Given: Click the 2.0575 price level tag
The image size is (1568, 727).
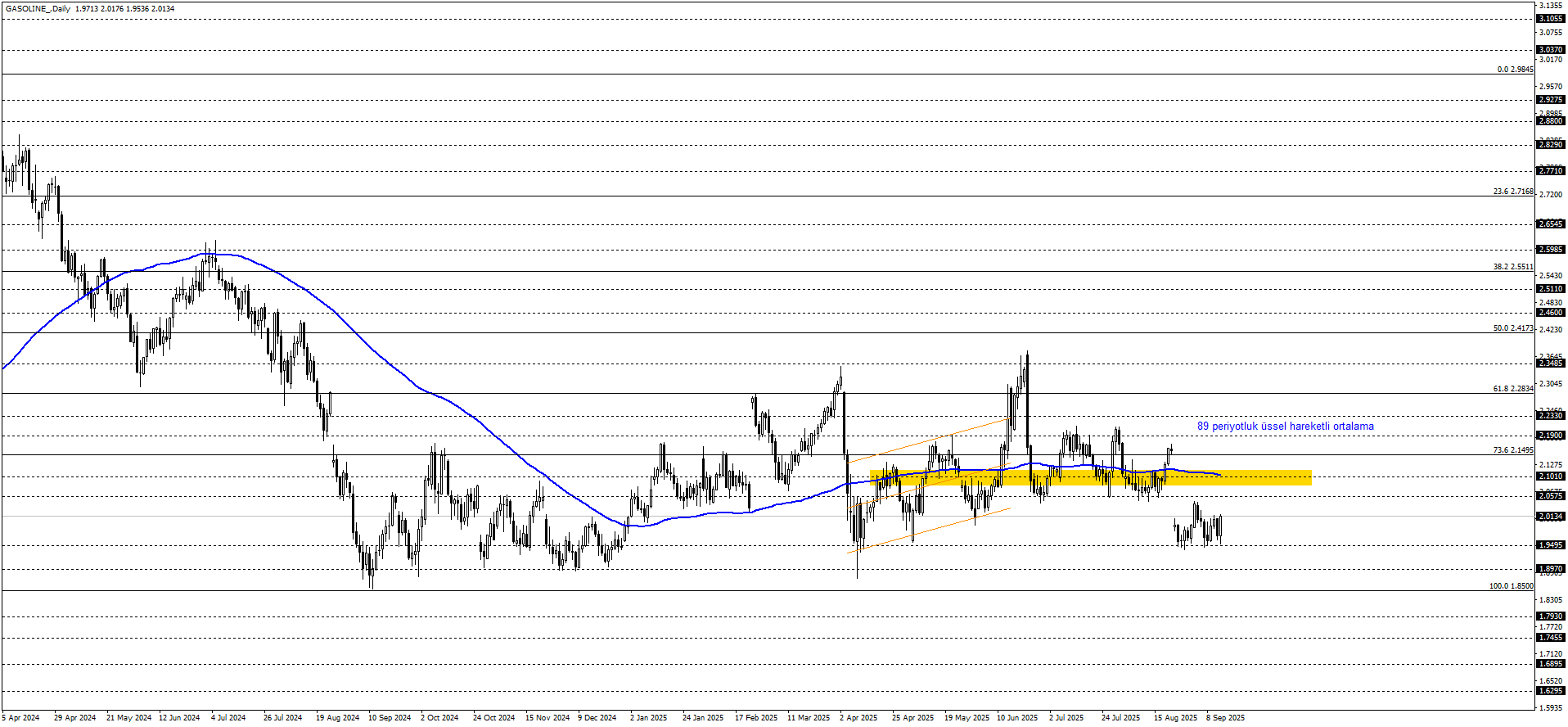Looking at the screenshot, I should pyautogui.click(x=1551, y=496).
